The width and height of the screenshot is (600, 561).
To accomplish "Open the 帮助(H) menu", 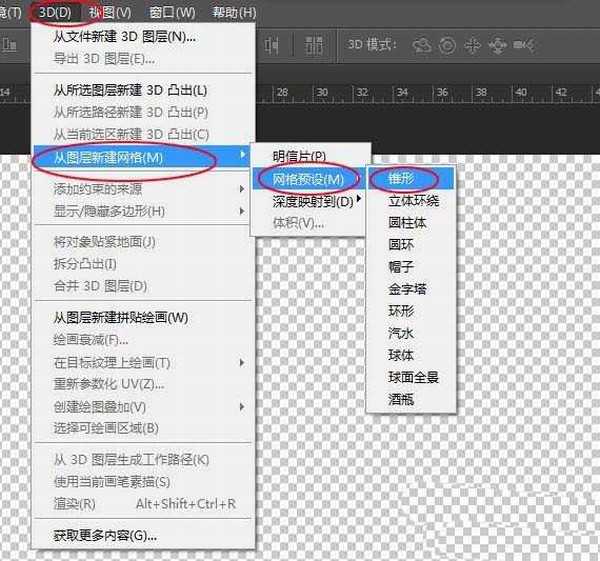I will (x=233, y=12).
